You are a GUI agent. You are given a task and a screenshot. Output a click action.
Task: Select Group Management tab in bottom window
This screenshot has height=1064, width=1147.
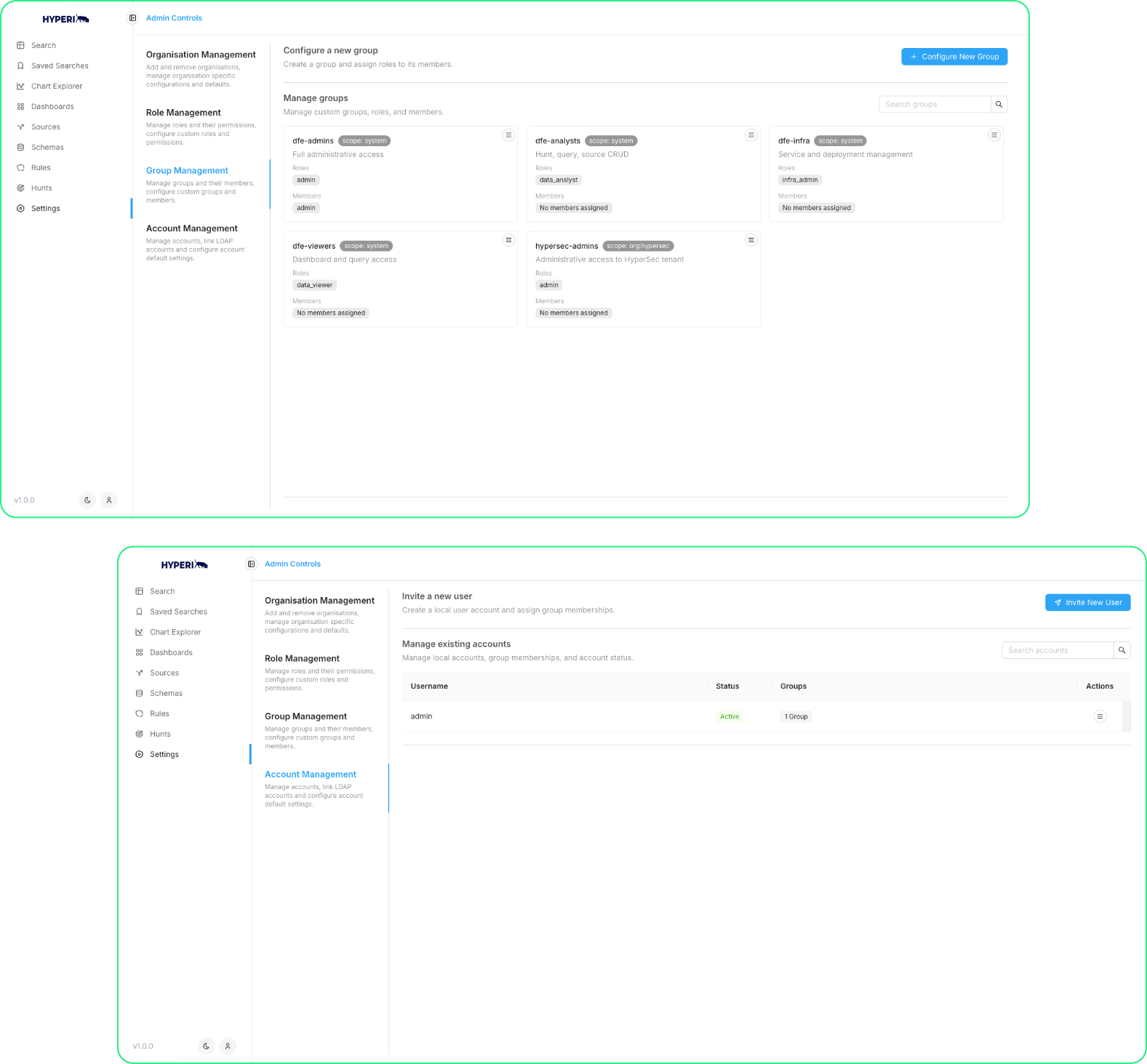click(x=319, y=730)
